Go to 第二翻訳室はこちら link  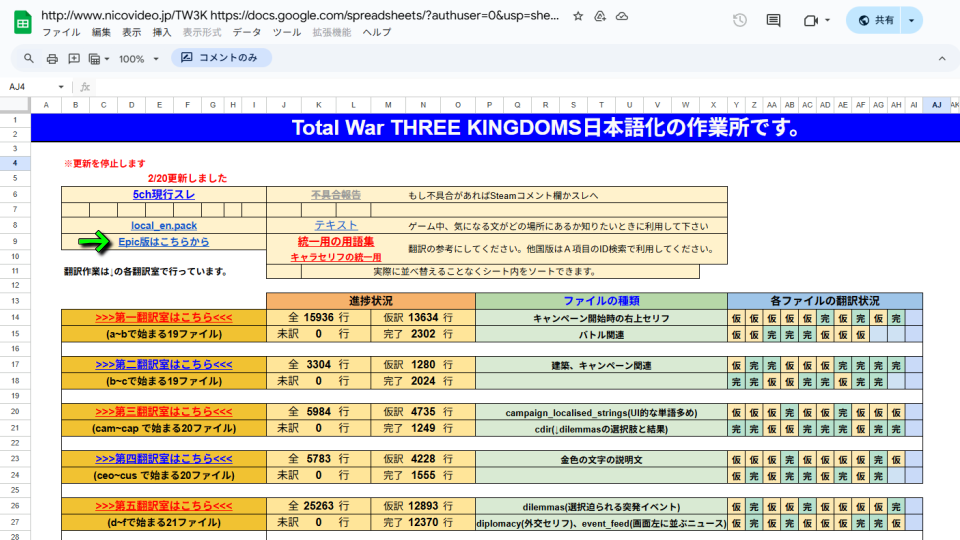pyautogui.click(x=163, y=365)
